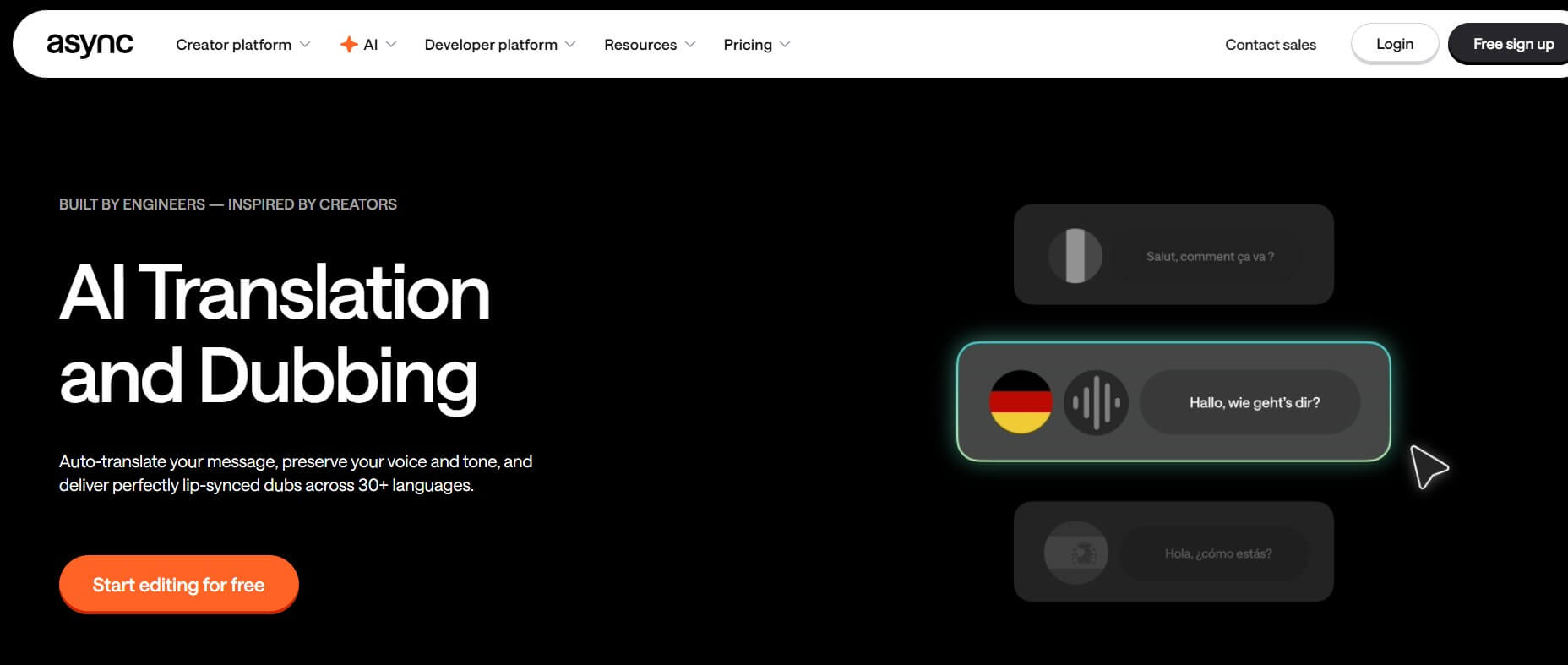This screenshot has width=1568, height=665.
Task: Expand the Creator platform chevron
Action: (x=305, y=44)
